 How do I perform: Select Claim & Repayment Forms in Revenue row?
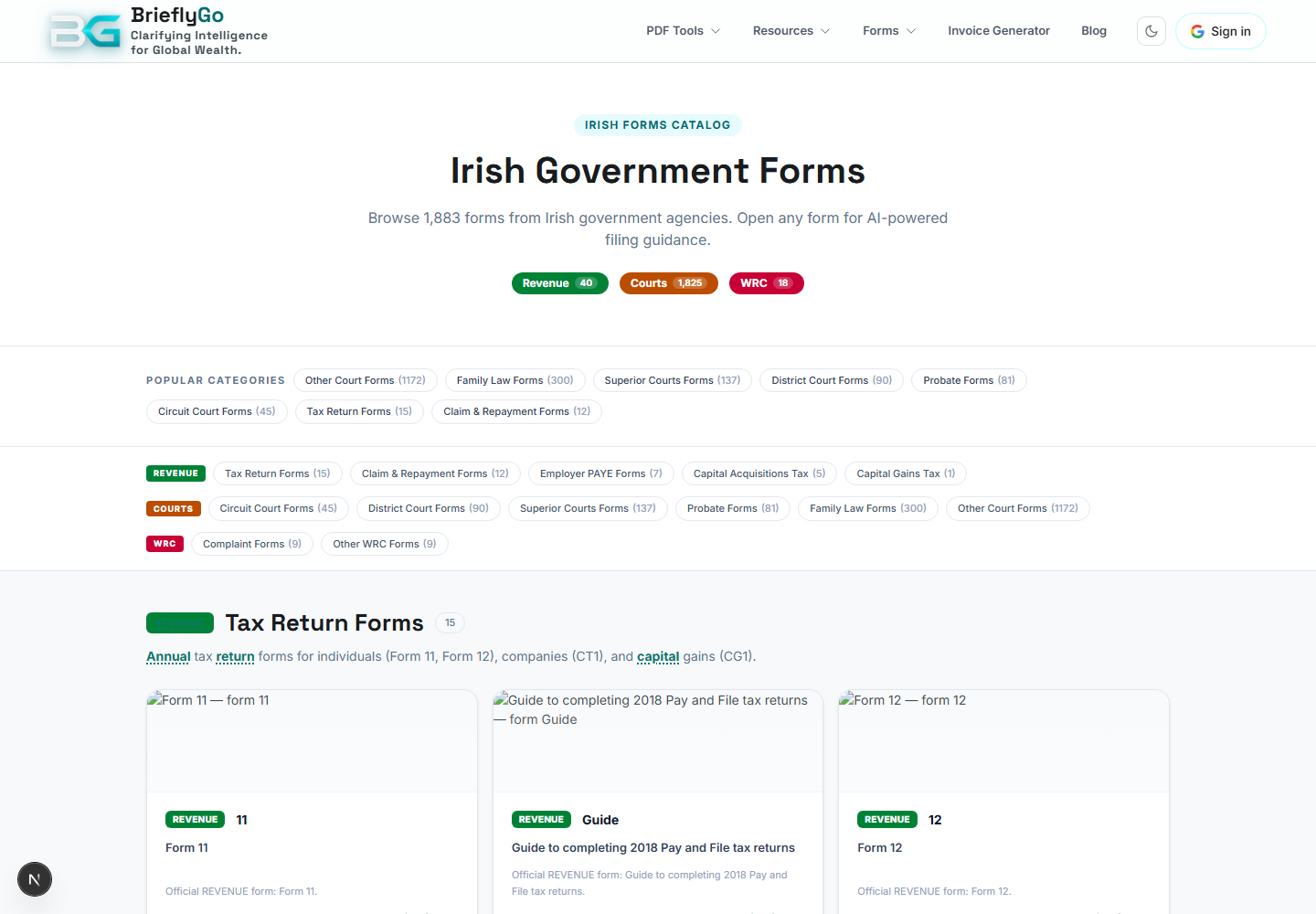435,473
